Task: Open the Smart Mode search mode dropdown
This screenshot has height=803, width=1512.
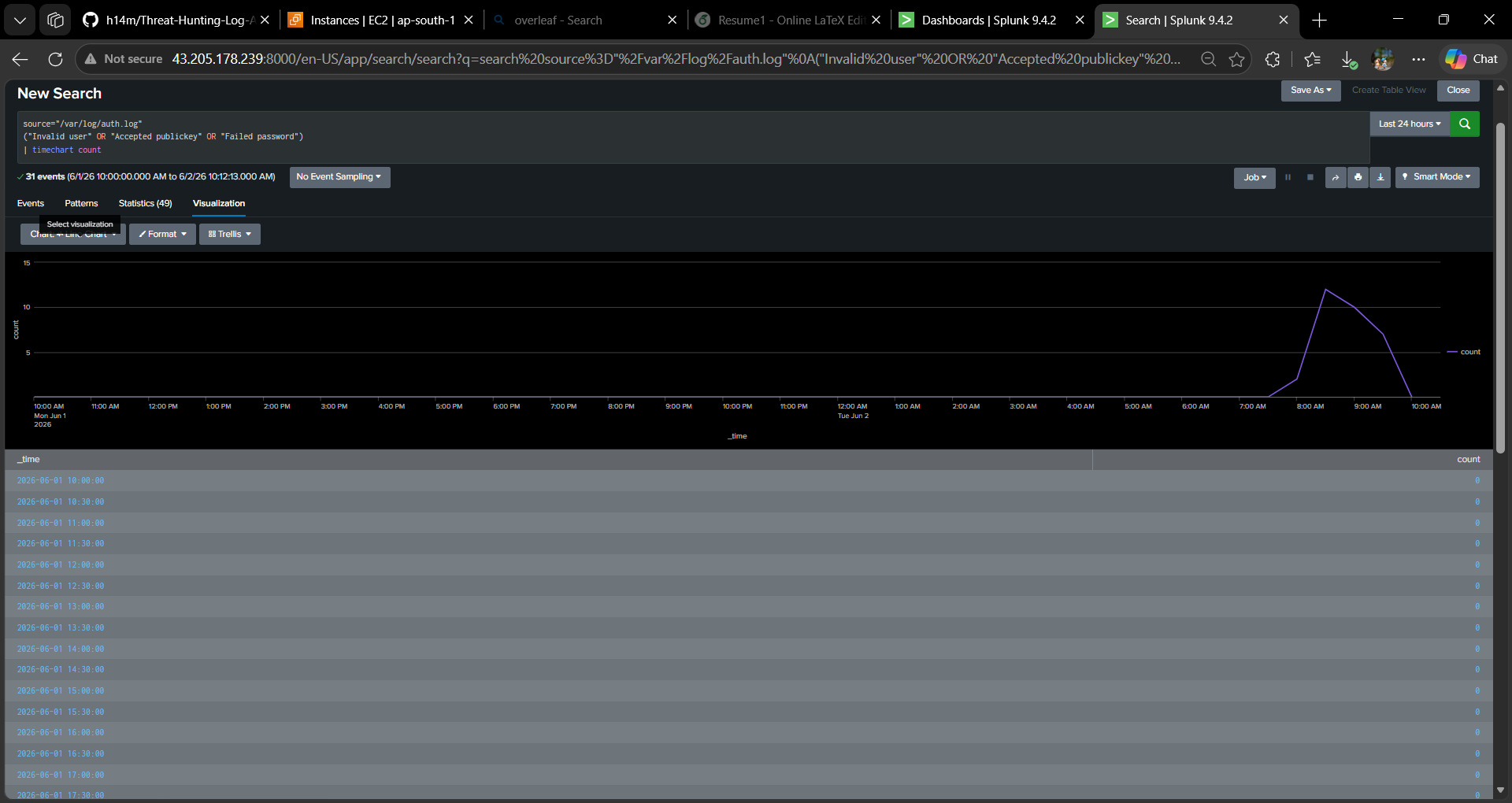Action: pyautogui.click(x=1437, y=177)
